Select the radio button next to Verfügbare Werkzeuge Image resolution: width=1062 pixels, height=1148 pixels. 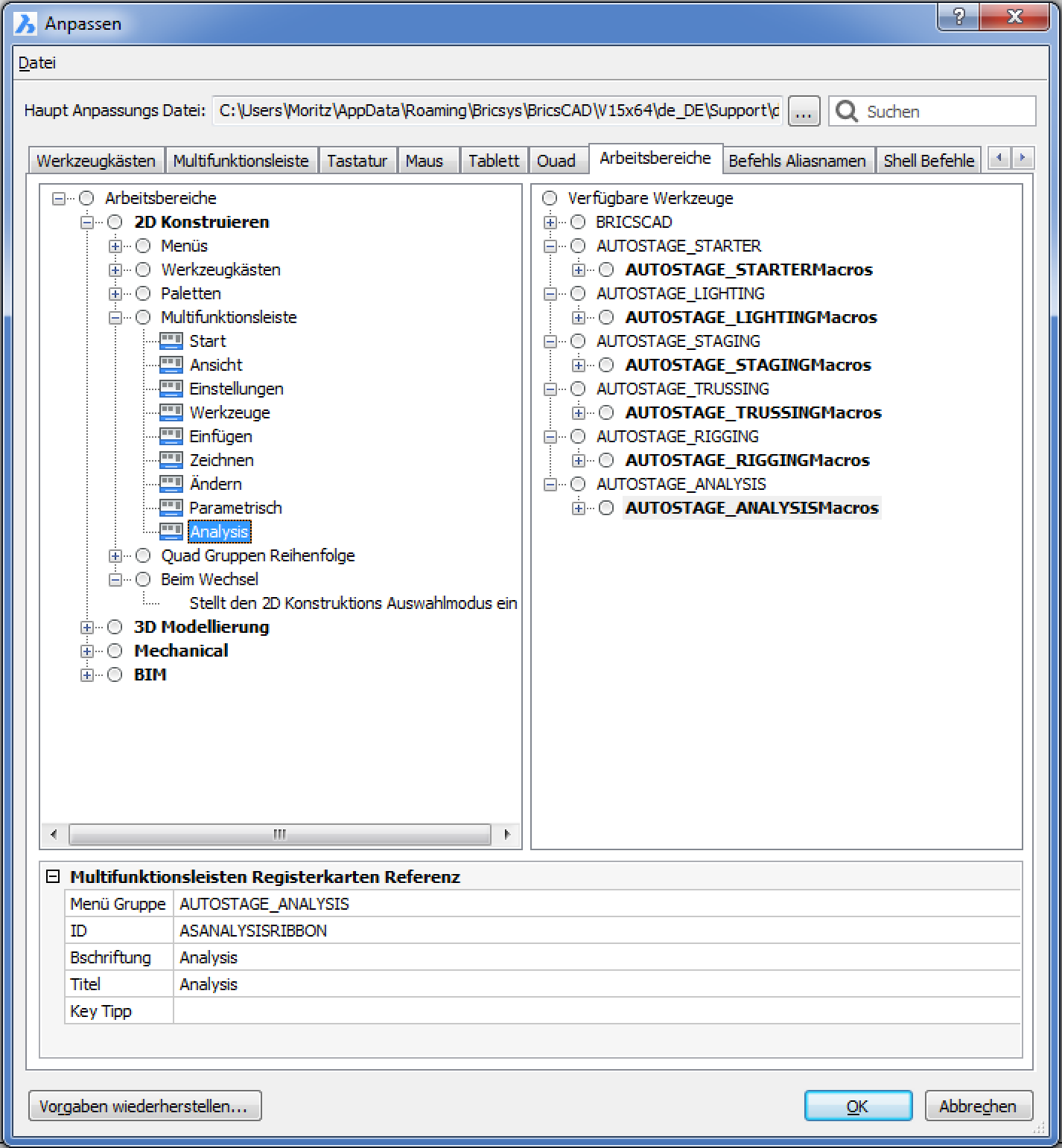click(549, 198)
